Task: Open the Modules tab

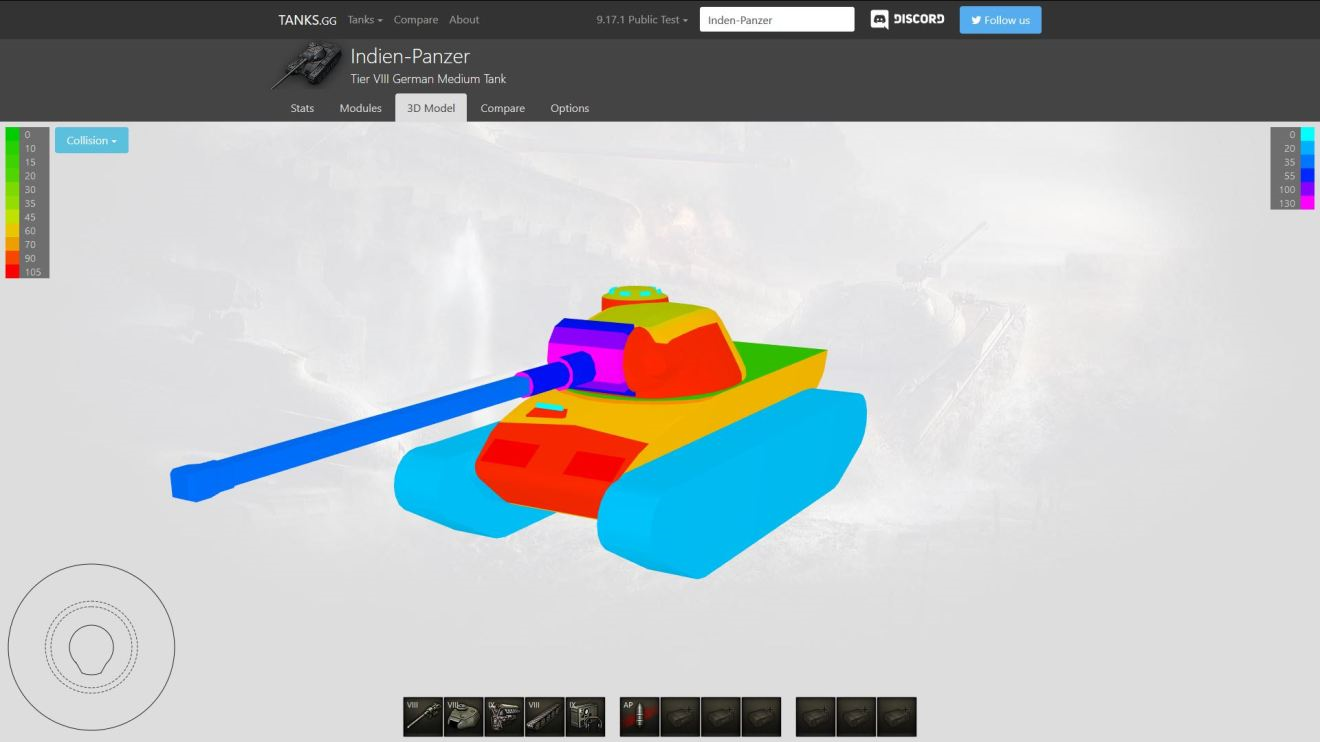Action: coord(360,108)
